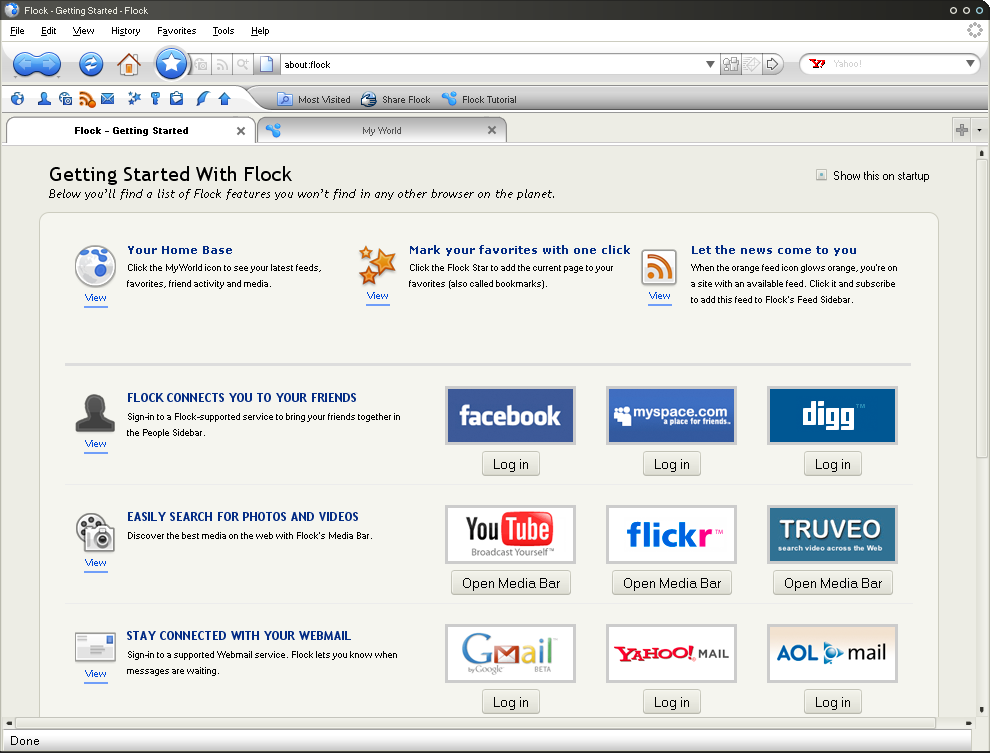The height and width of the screenshot is (753, 990).
Task: Toggle the Show this on startup checkbox
Action: pyautogui.click(x=821, y=175)
